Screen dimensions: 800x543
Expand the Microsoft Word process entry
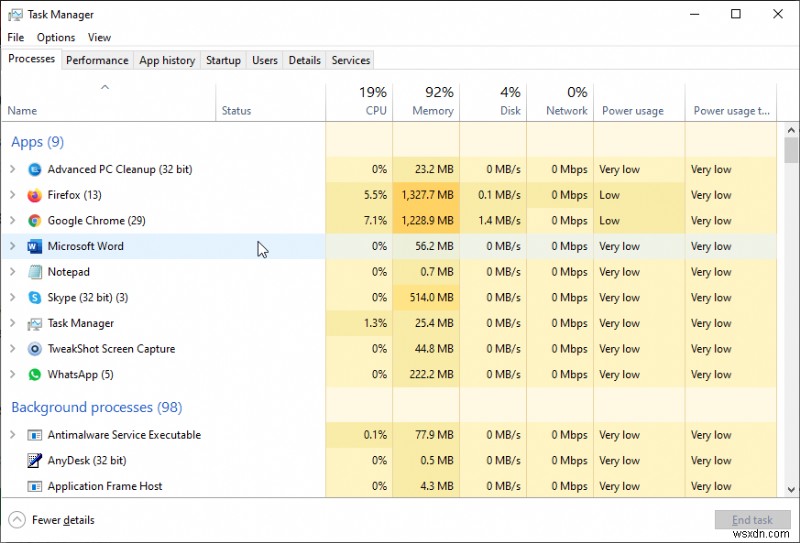point(13,246)
